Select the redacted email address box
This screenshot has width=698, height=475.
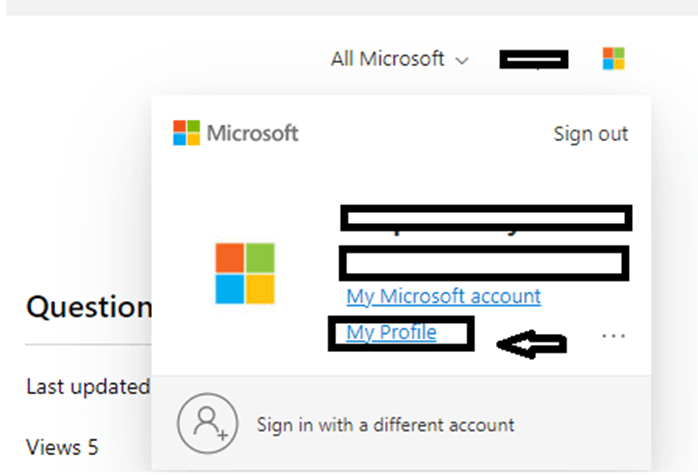[484, 263]
